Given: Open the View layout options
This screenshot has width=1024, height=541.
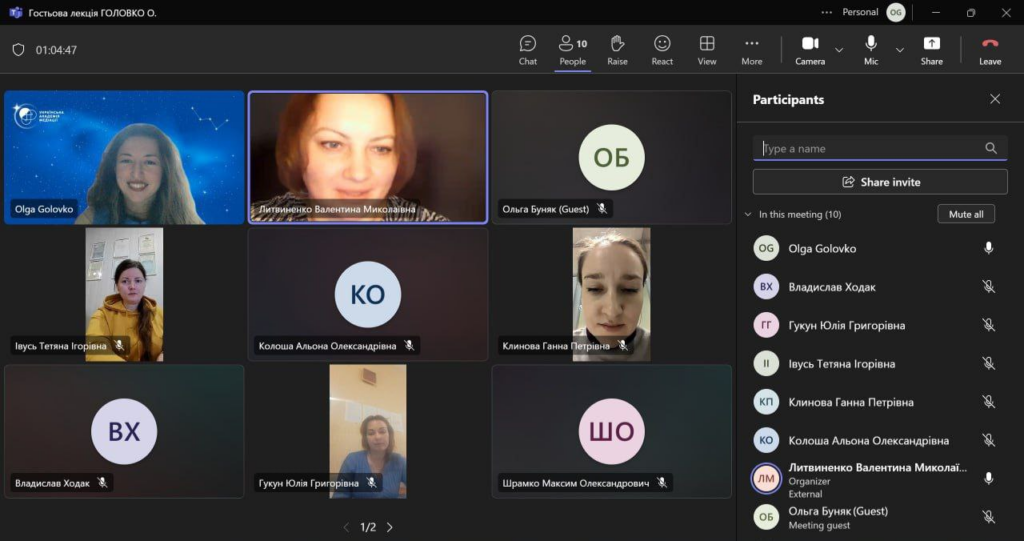Looking at the screenshot, I should tap(707, 49).
